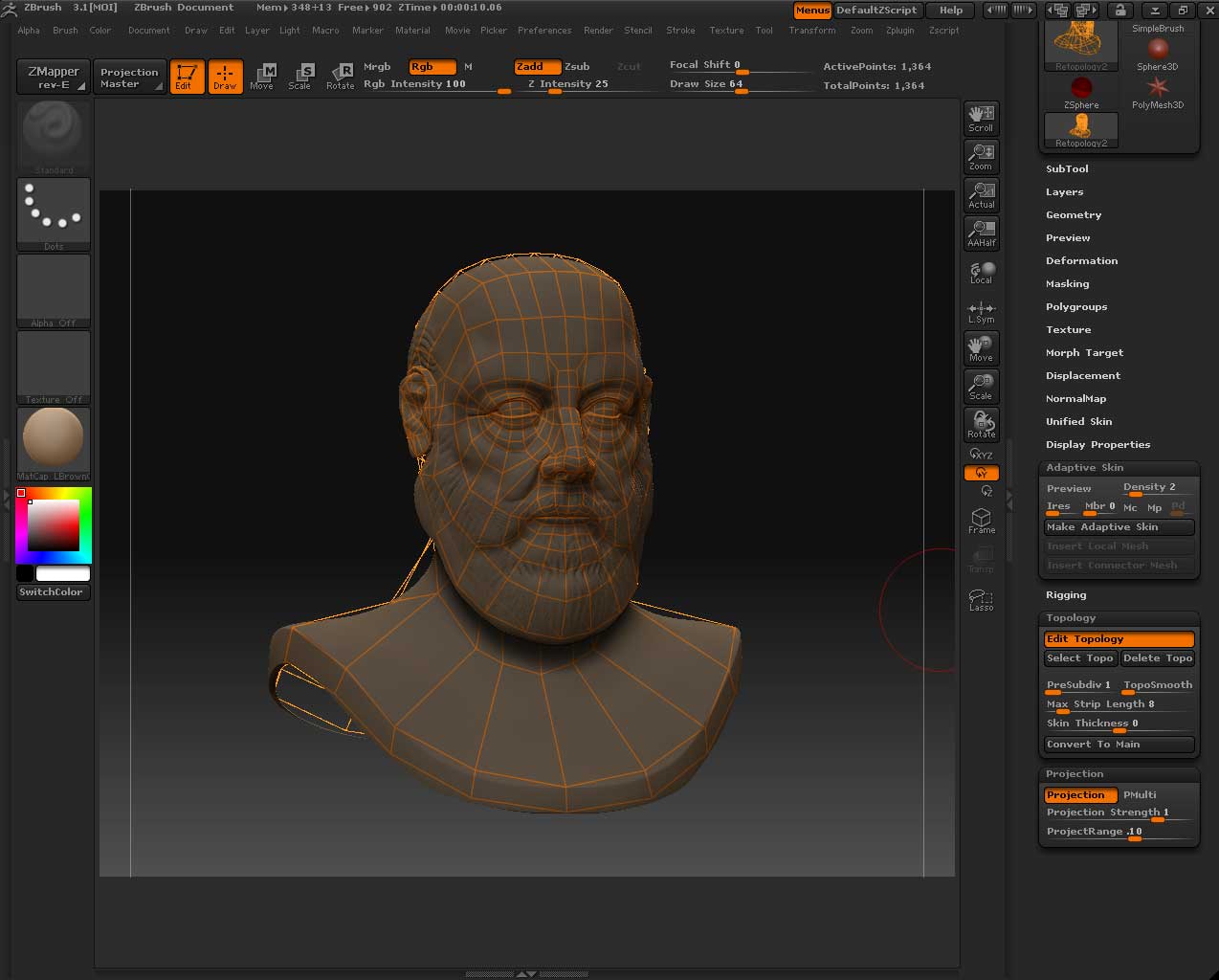Expand the Rigging section
Viewport: 1219px width, 980px height.
point(1066,594)
